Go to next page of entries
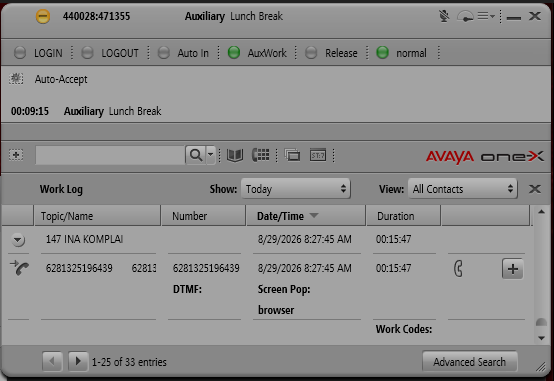 click(x=78, y=361)
